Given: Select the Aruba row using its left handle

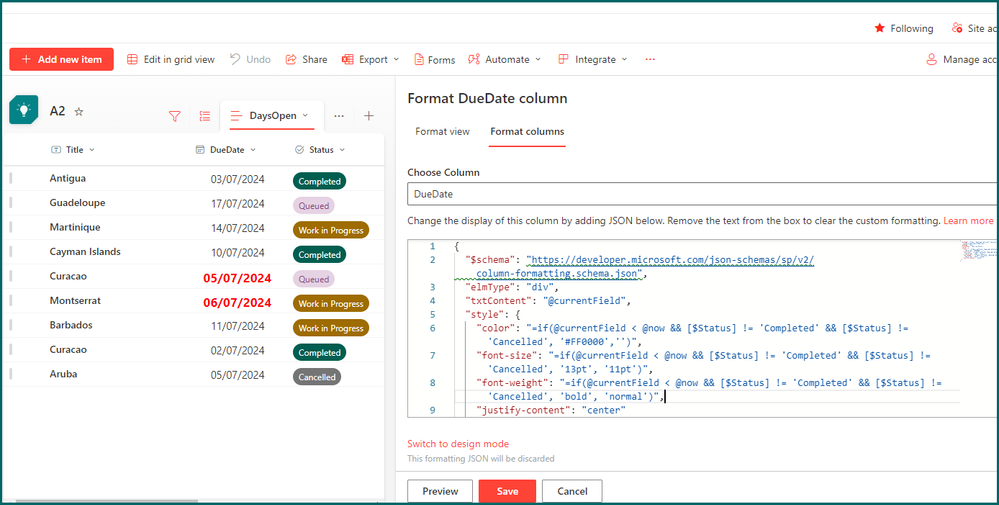Looking at the screenshot, I should tap(11, 374).
